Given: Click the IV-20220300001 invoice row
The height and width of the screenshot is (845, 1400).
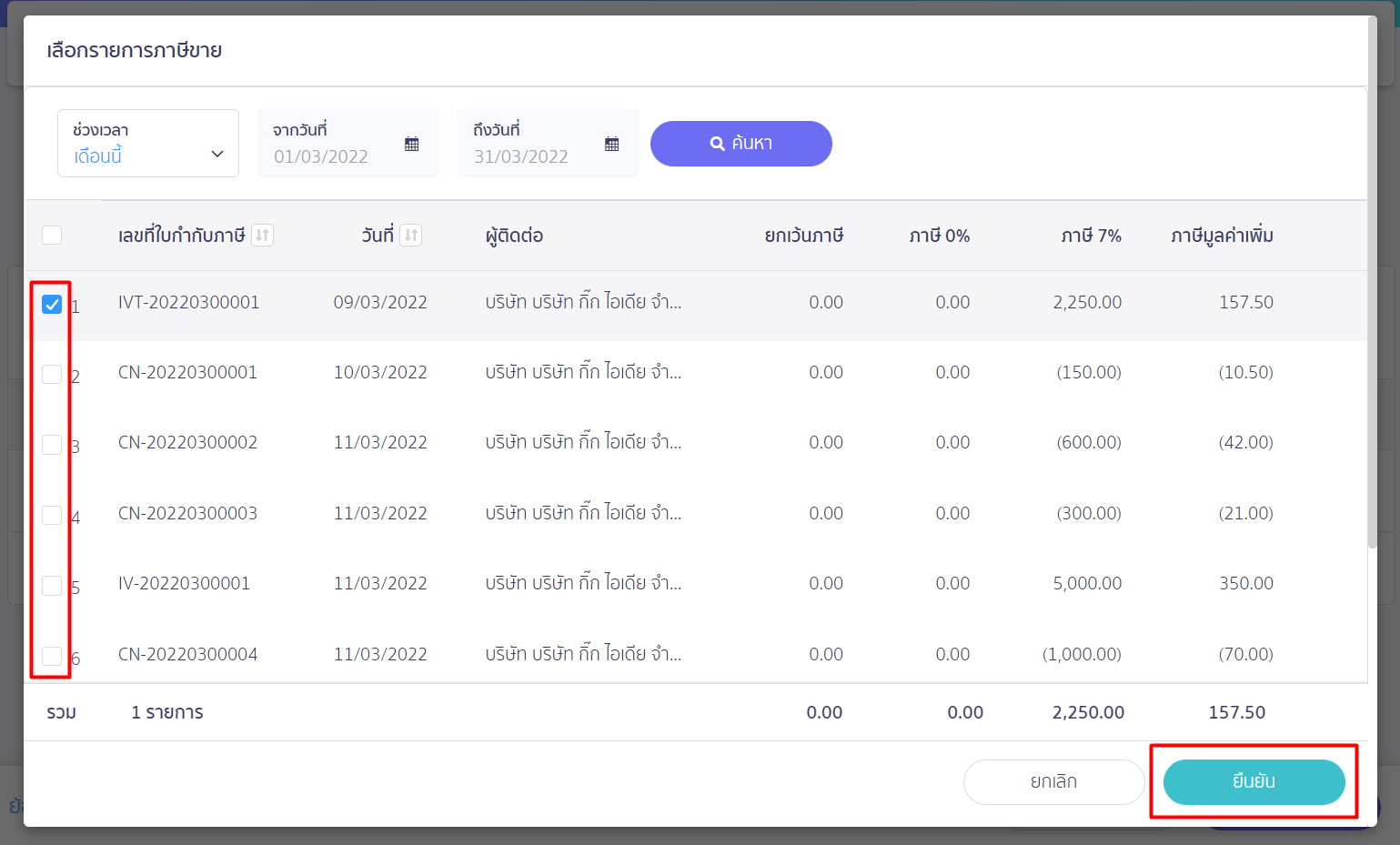Looking at the screenshot, I should point(184,583).
